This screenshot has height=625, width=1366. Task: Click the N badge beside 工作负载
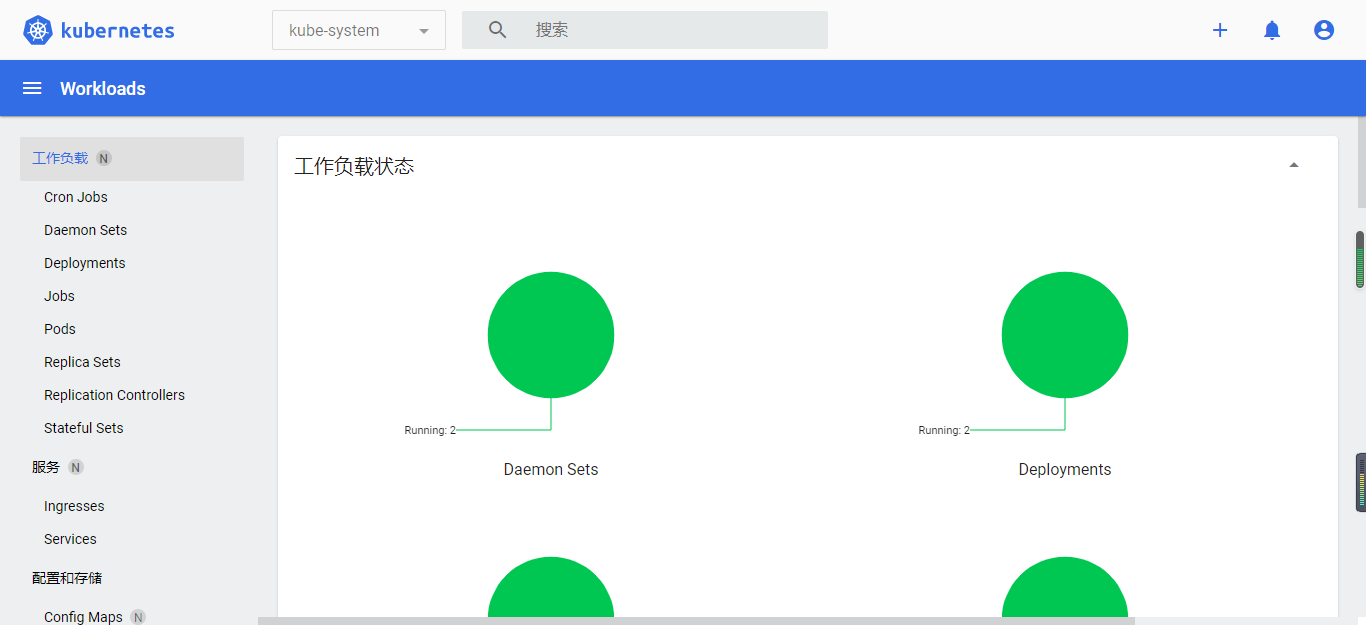(x=104, y=158)
